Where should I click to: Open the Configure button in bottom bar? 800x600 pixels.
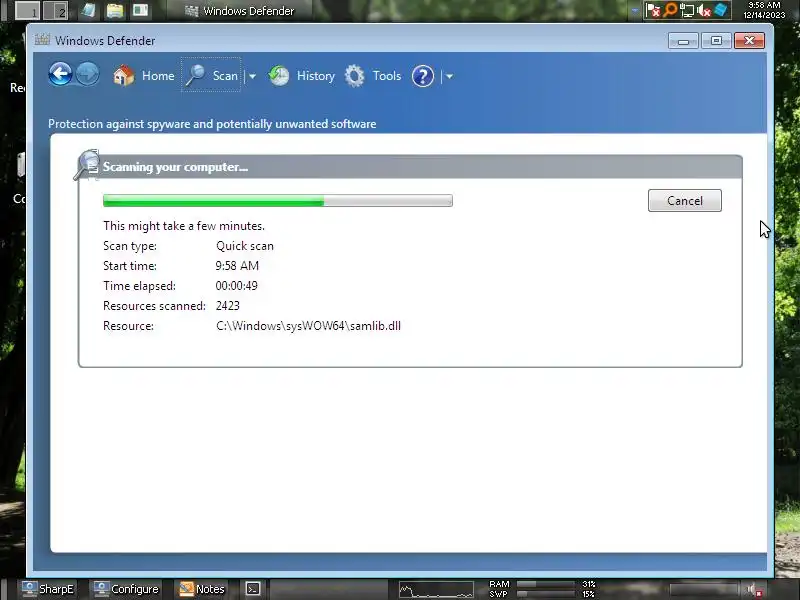[x=127, y=589]
